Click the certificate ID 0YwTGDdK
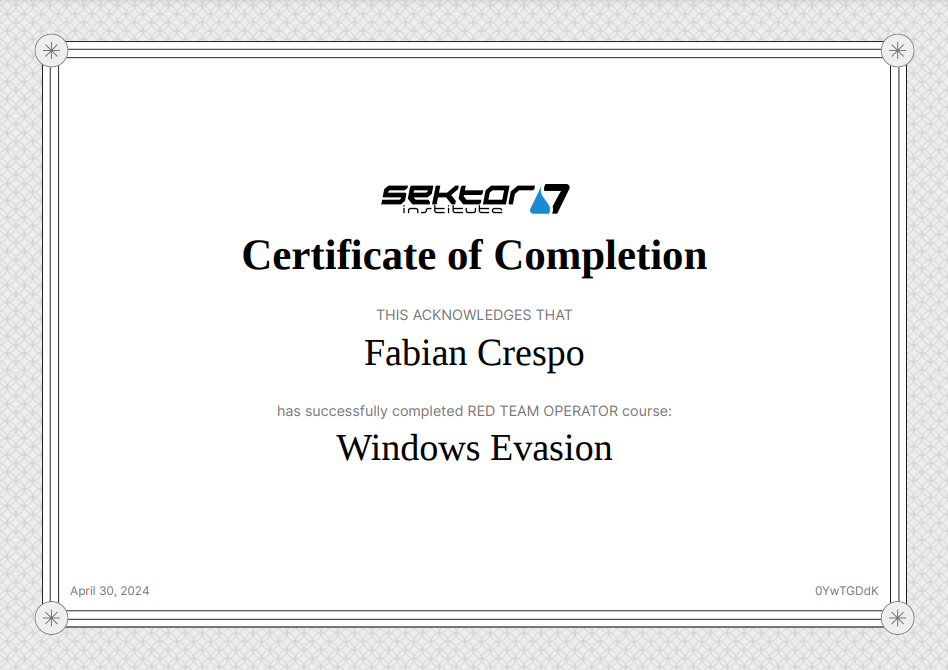The width and height of the screenshot is (948, 670). tap(846, 591)
